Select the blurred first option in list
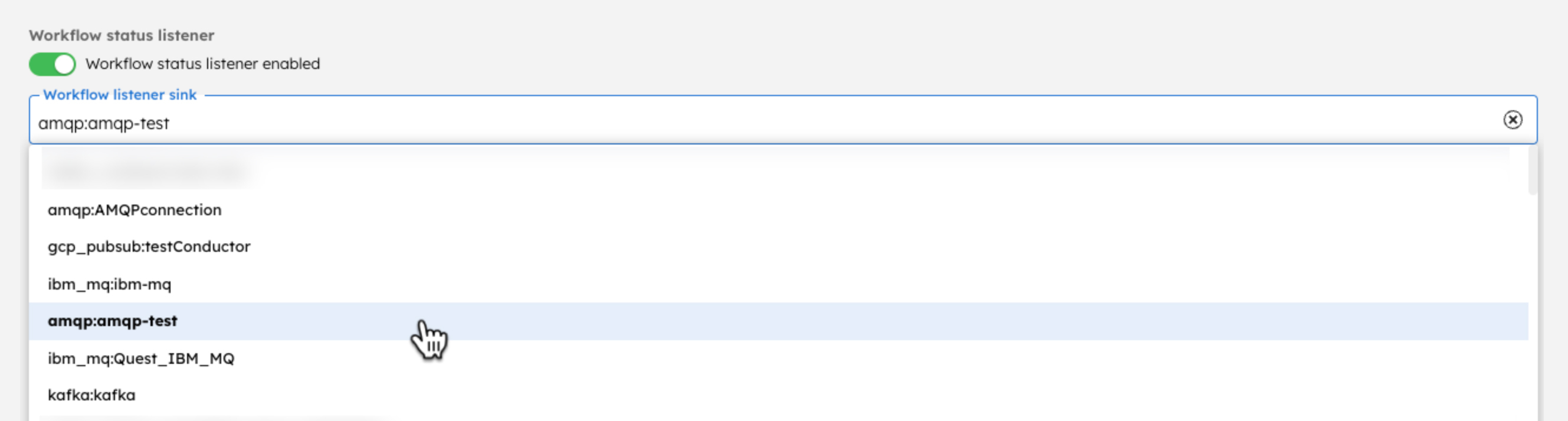The image size is (1568, 421). click(x=146, y=173)
